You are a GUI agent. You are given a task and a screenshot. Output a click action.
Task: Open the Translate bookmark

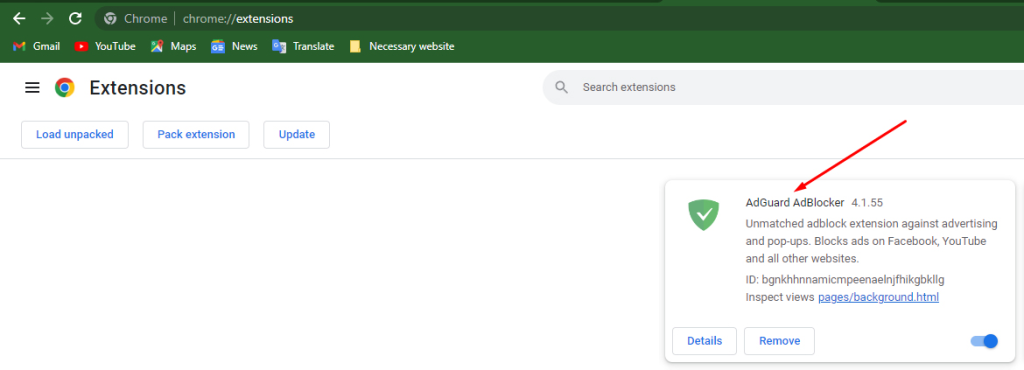tap(304, 46)
